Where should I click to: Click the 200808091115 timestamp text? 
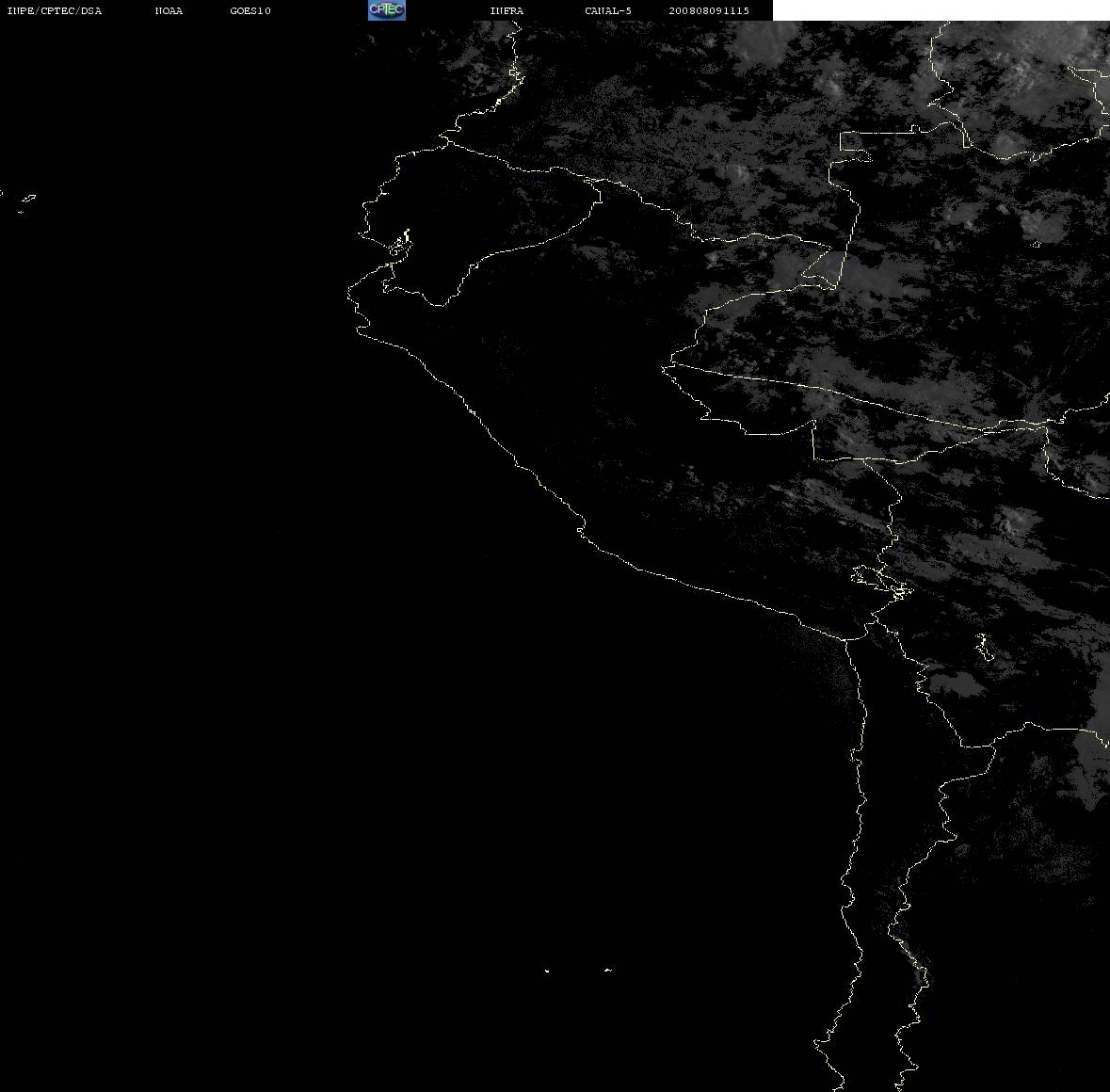click(709, 10)
